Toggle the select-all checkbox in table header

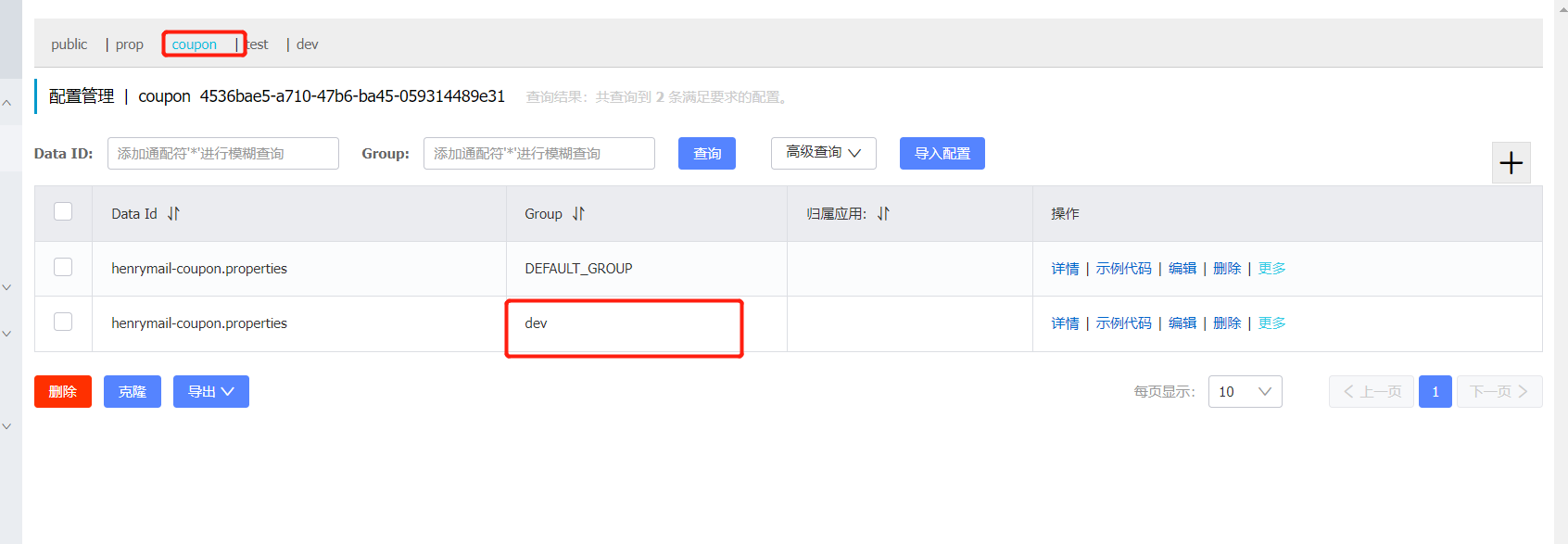click(63, 211)
